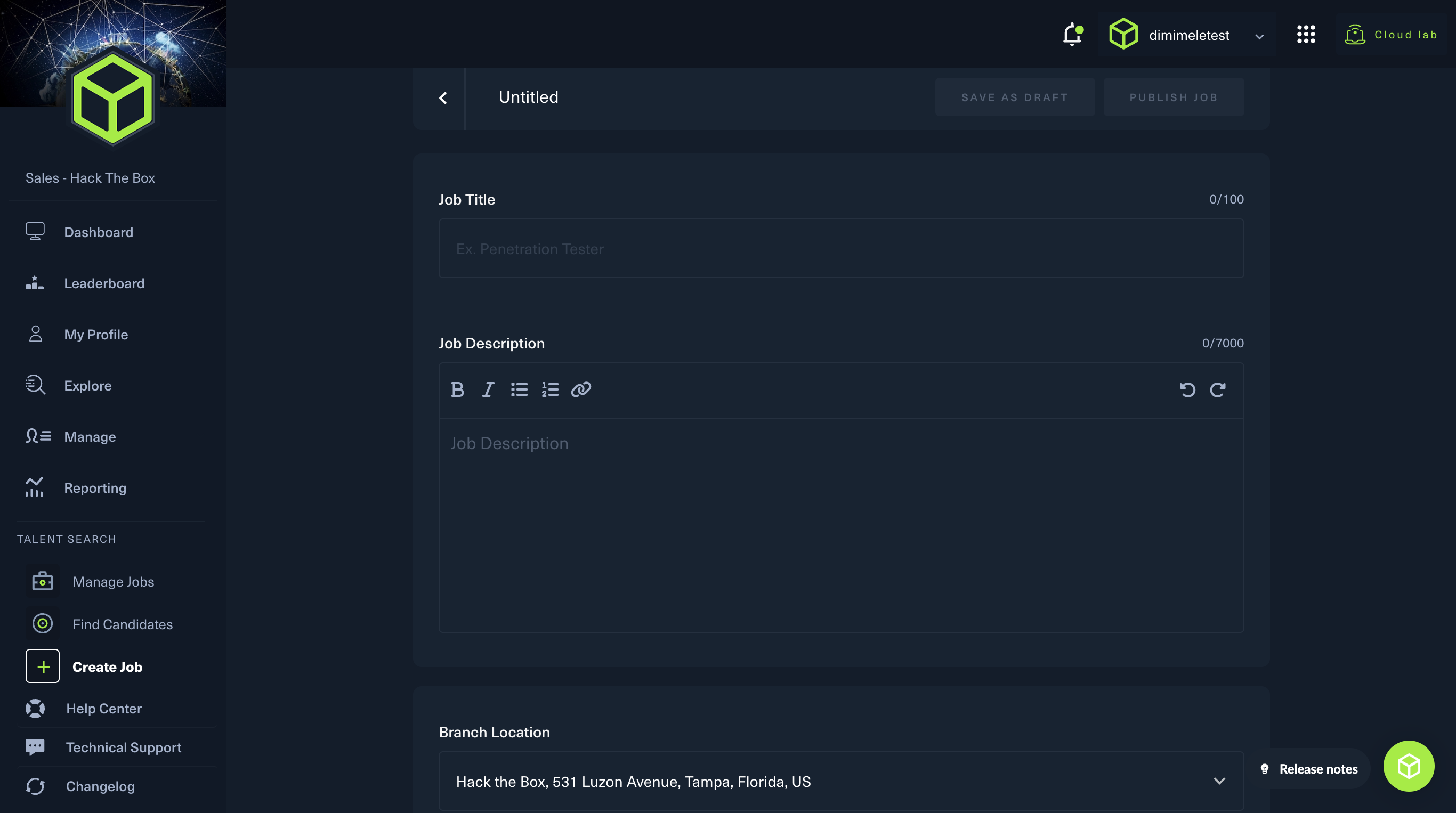Select Create Job in sidebar

click(108, 666)
